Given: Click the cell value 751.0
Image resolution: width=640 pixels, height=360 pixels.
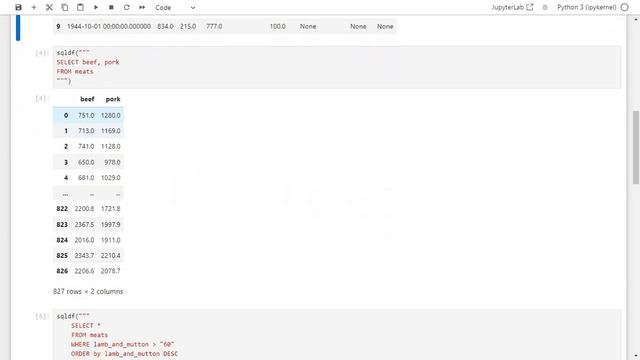Looking at the screenshot, I should click(86, 116).
